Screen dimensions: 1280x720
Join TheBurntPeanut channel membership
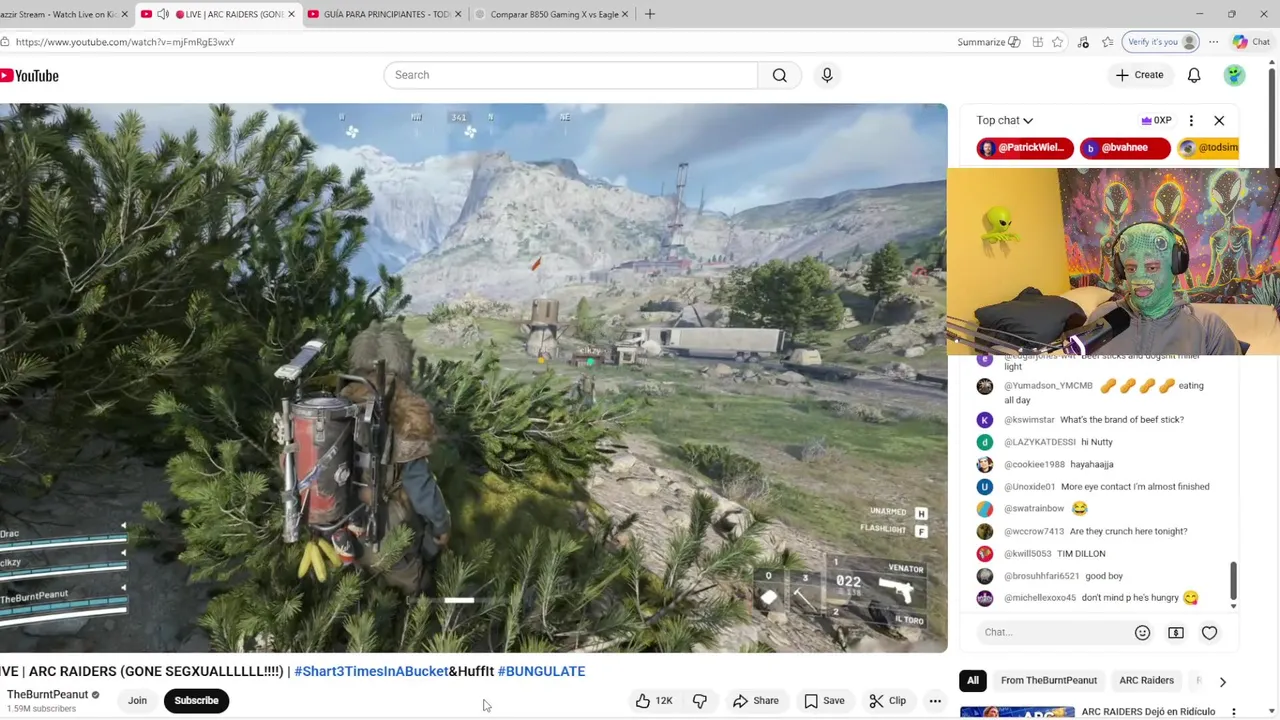[137, 701]
